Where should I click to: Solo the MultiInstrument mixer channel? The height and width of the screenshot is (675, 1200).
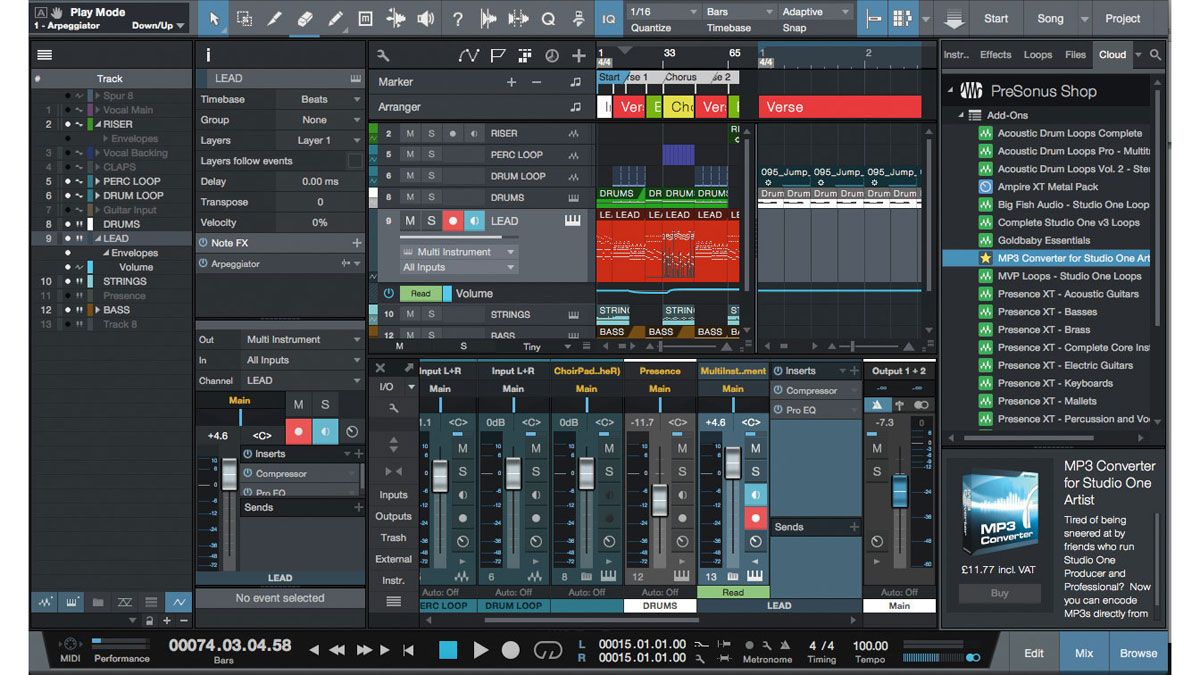pyautogui.click(x=755, y=471)
